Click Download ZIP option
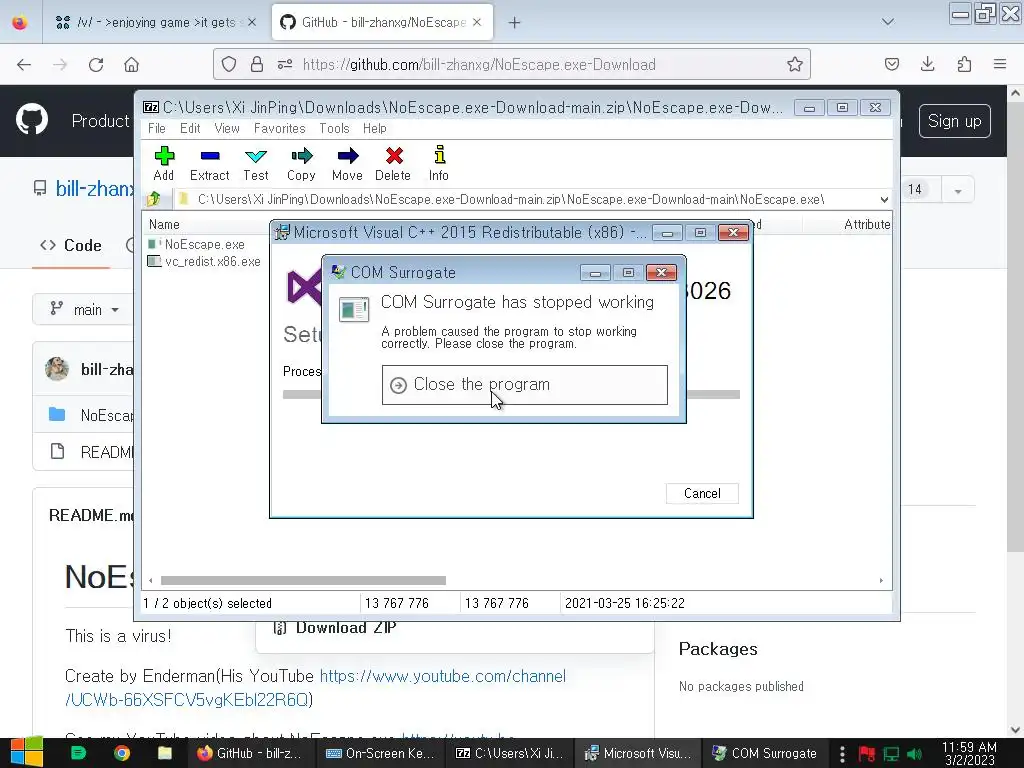This screenshot has width=1024, height=768. click(336, 628)
